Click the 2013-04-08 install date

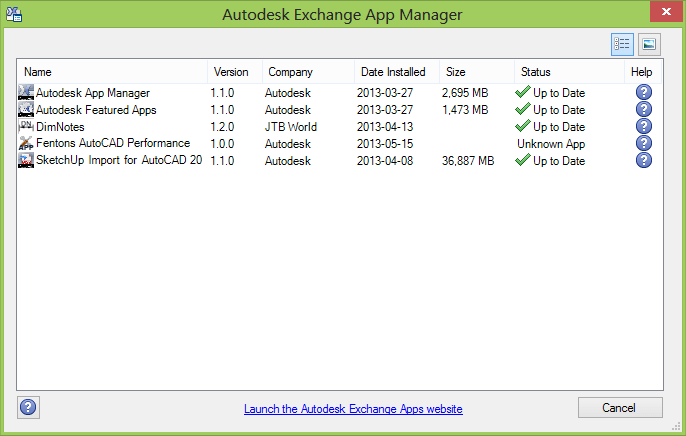point(385,161)
